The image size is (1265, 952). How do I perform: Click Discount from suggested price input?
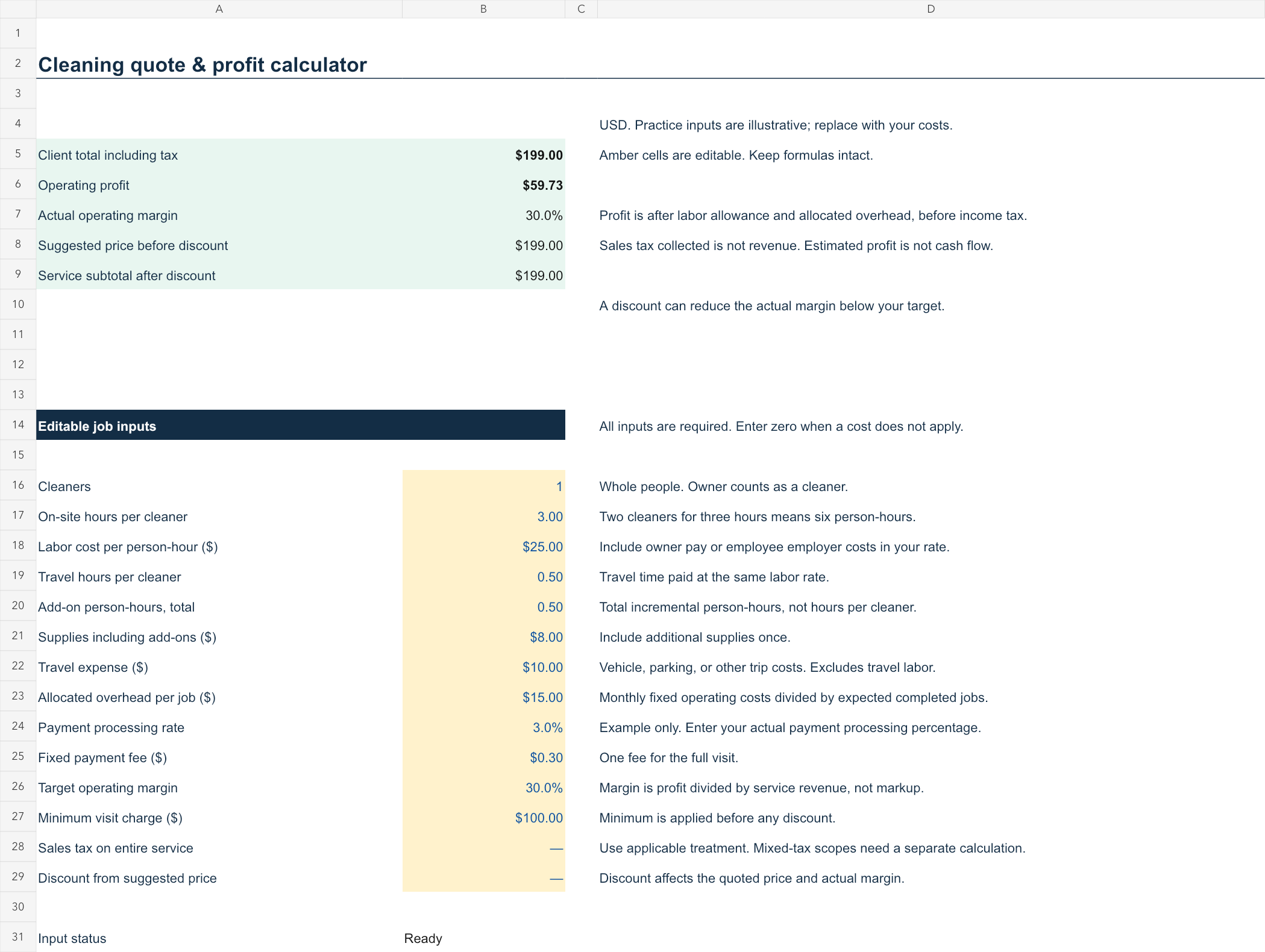(483, 877)
